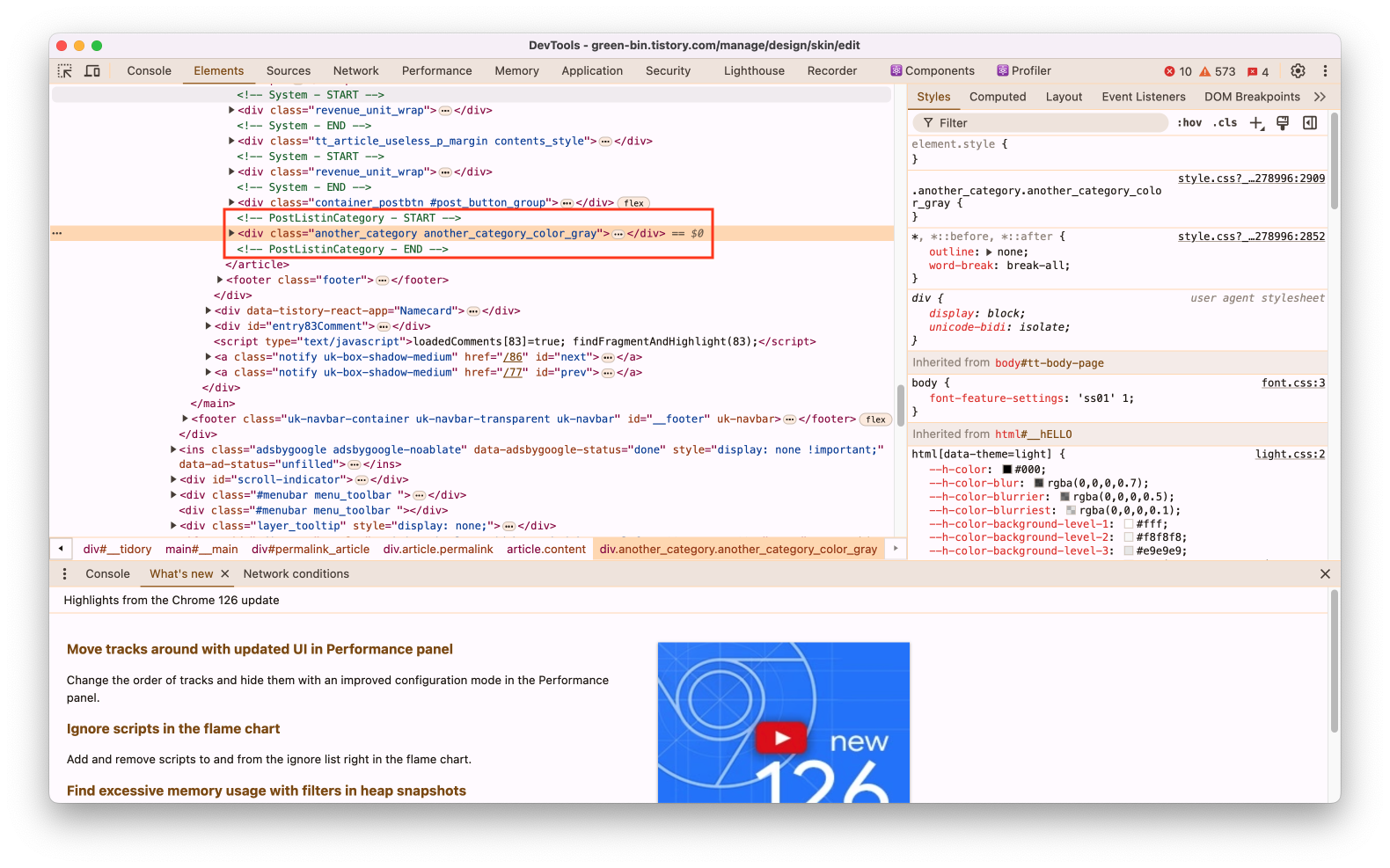Activate the inspect element picker icon
Screen dimensions: 1390x868
pyautogui.click(x=65, y=71)
